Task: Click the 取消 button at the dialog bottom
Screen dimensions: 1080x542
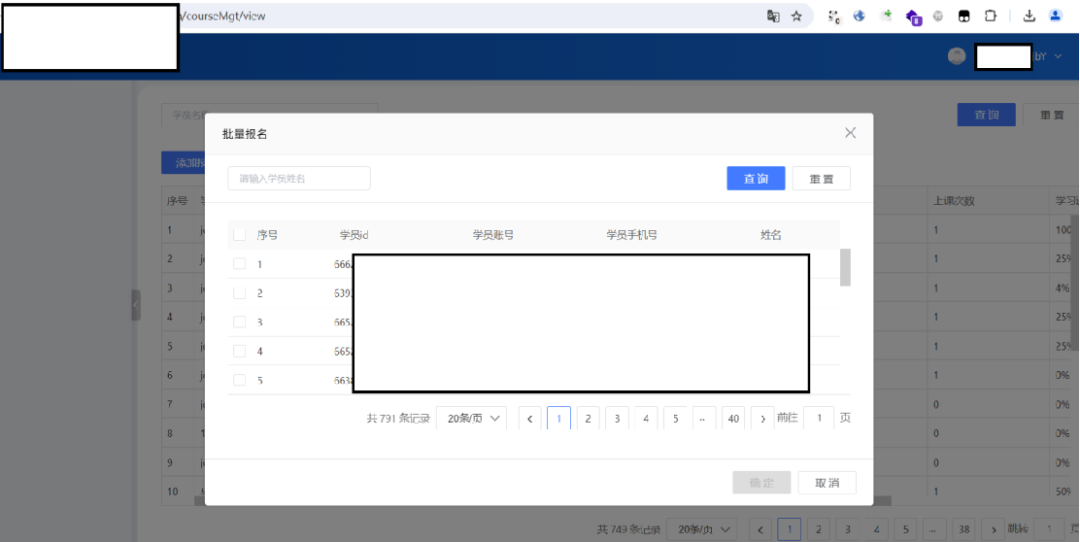Action: [827, 483]
